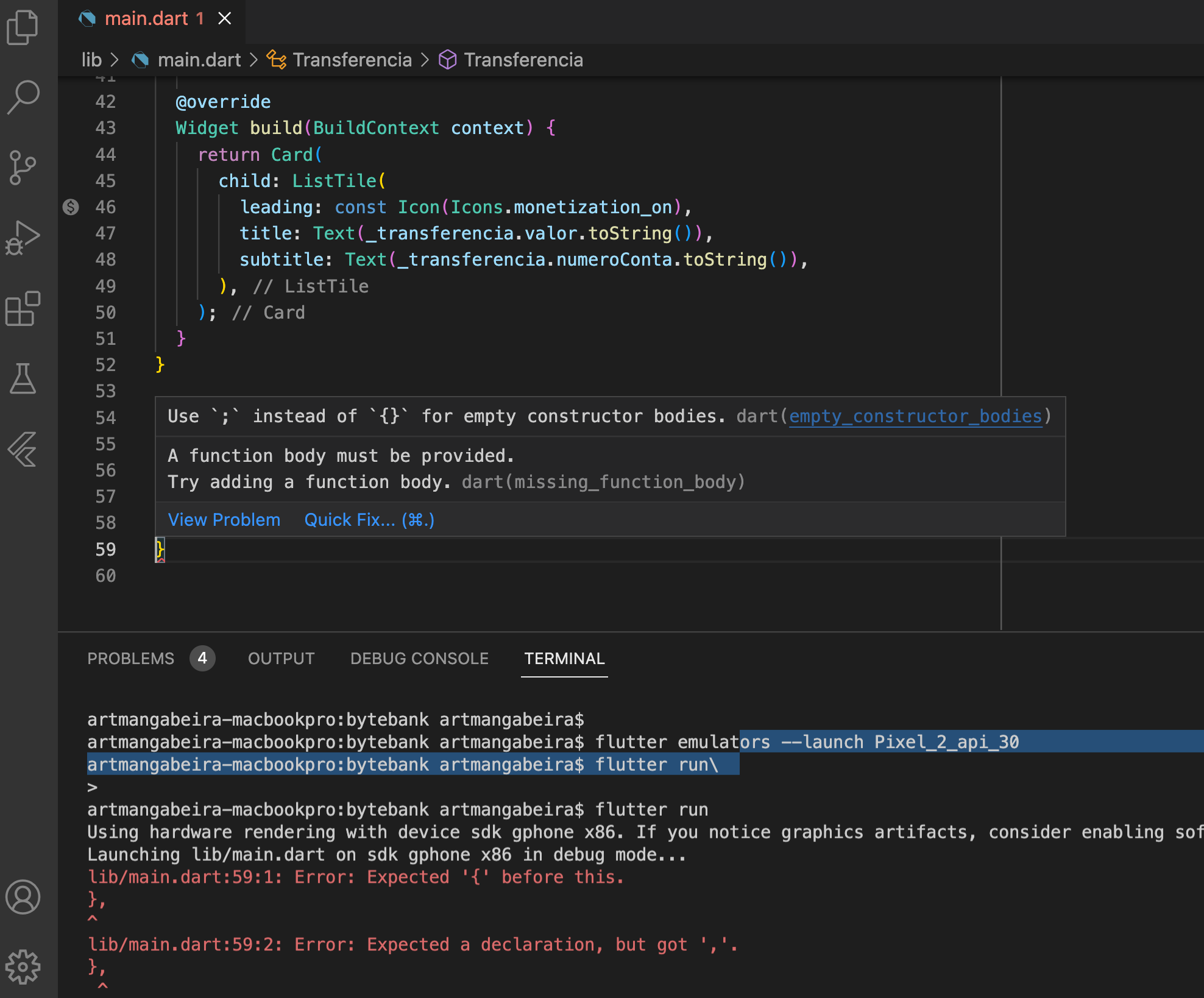The width and height of the screenshot is (1204, 998).
Task: Select the TERMINAL panel tab
Action: pos(564,659)
